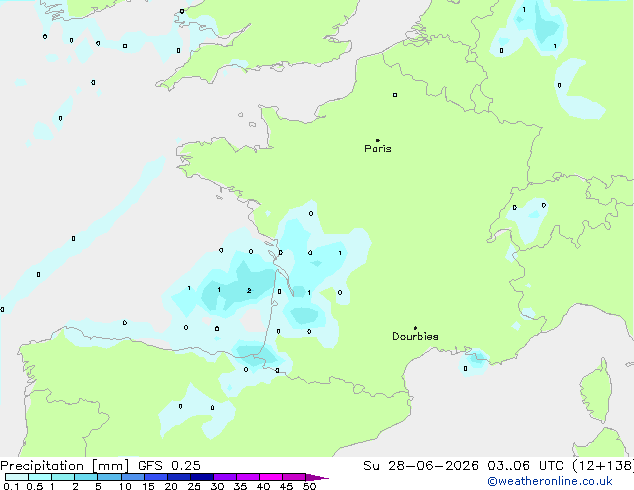This screenshot has height=490, width=634.
Task: Pick the 30–35 mm purple legend swatch
Action: 224,477
